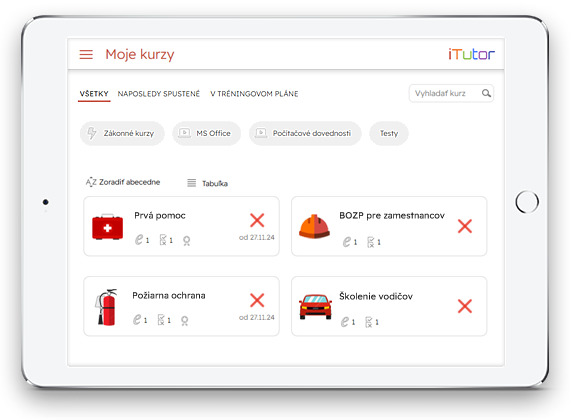Screen dimensions: 570x420
Task: Switch to Tabuľka view
Action: tap(207, 183)
